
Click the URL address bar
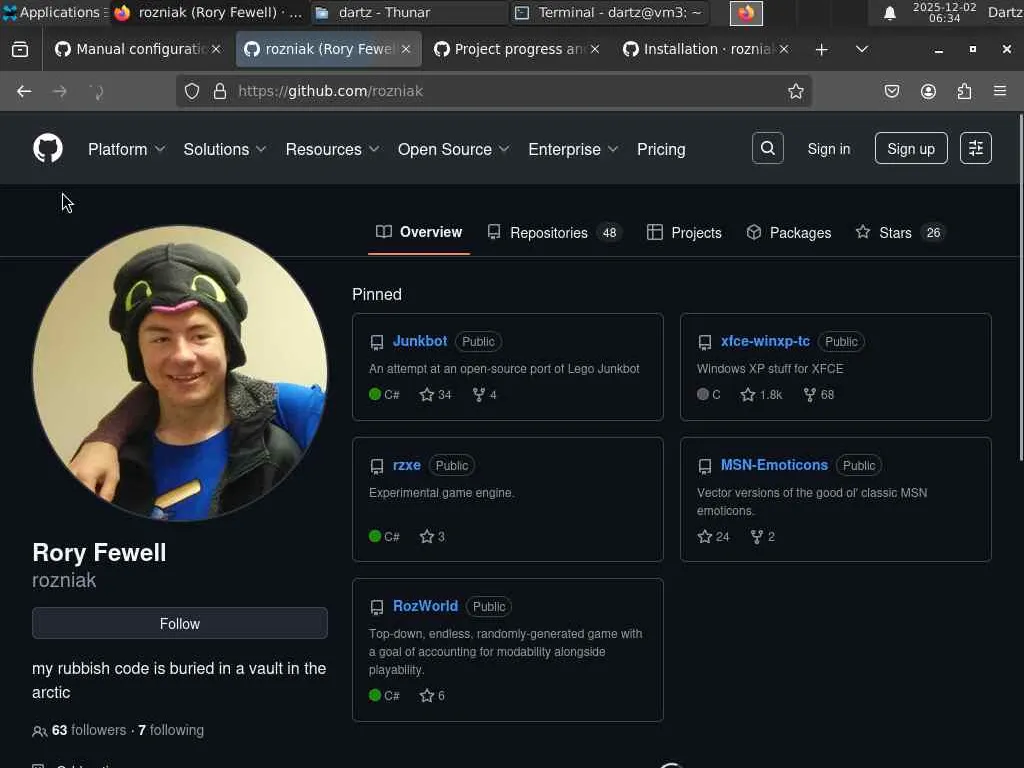click(494, 91)
